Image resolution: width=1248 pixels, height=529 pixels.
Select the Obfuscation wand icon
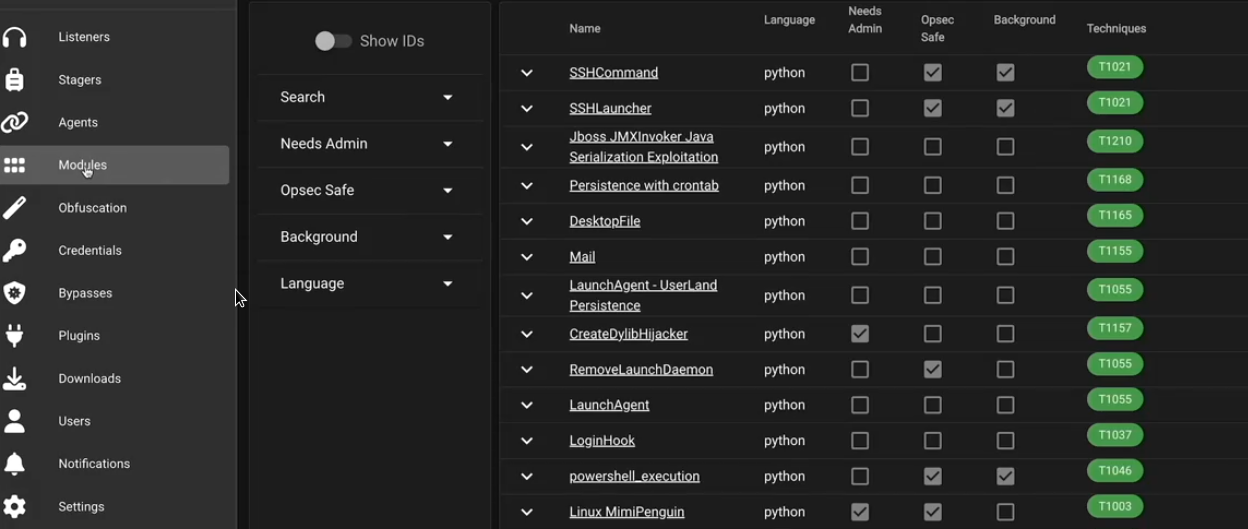[x=14, y=208]
